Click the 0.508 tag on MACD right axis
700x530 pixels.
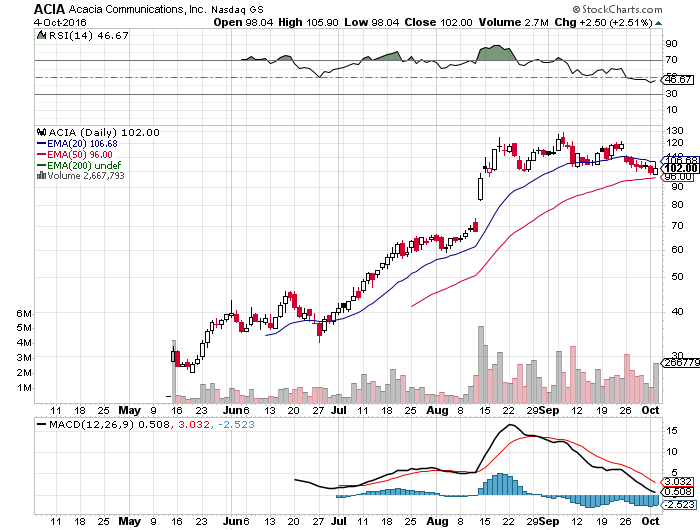click(x=679, y=492)
